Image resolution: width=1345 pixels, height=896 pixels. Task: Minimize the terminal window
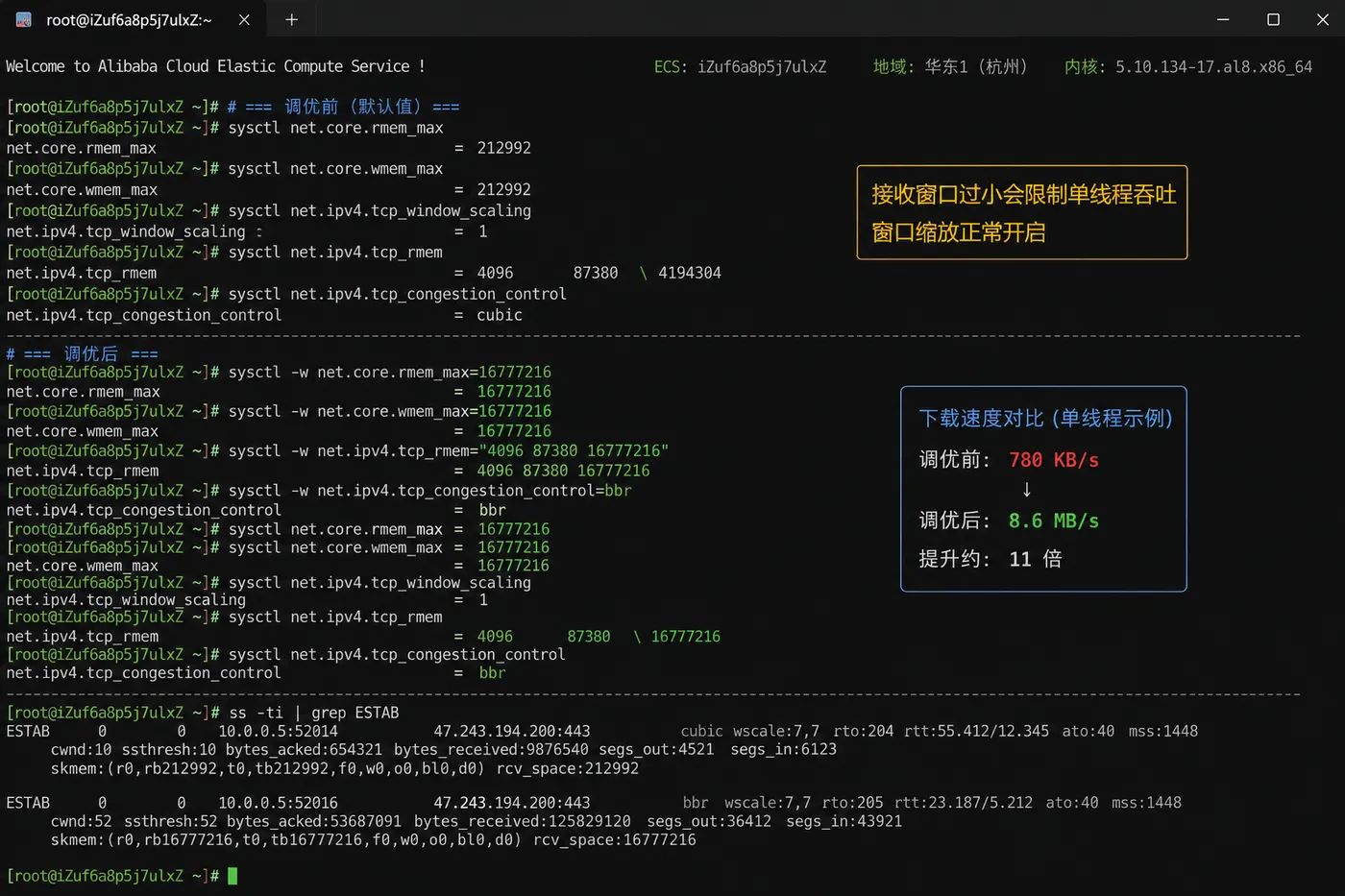click(1223, 19)
